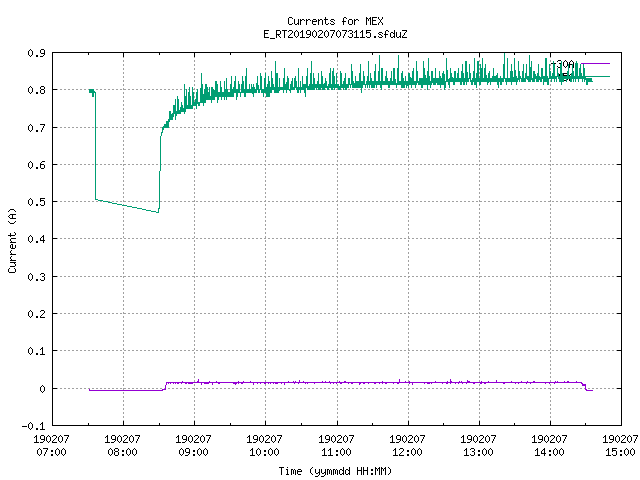Click the 0 y-axis tick label
This screenshot has height=480, width=640.
pyautogui.click(x=42, y=389)
